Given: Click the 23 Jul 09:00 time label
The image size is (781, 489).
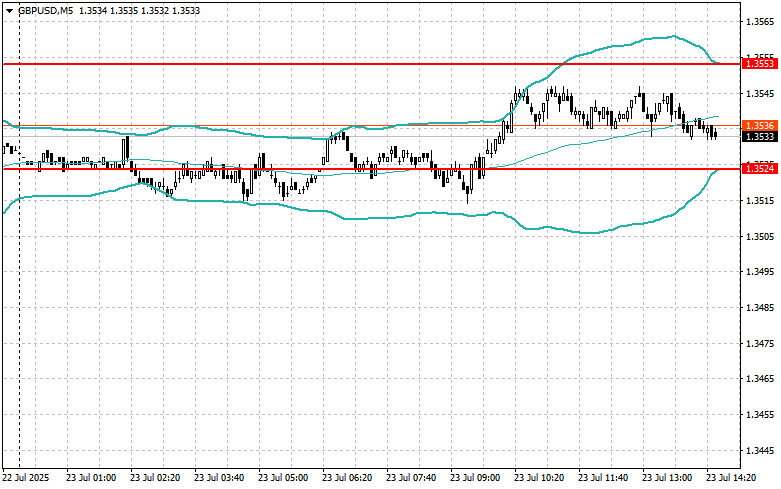Looking at the screenshot, I should [x=475, y=478].
